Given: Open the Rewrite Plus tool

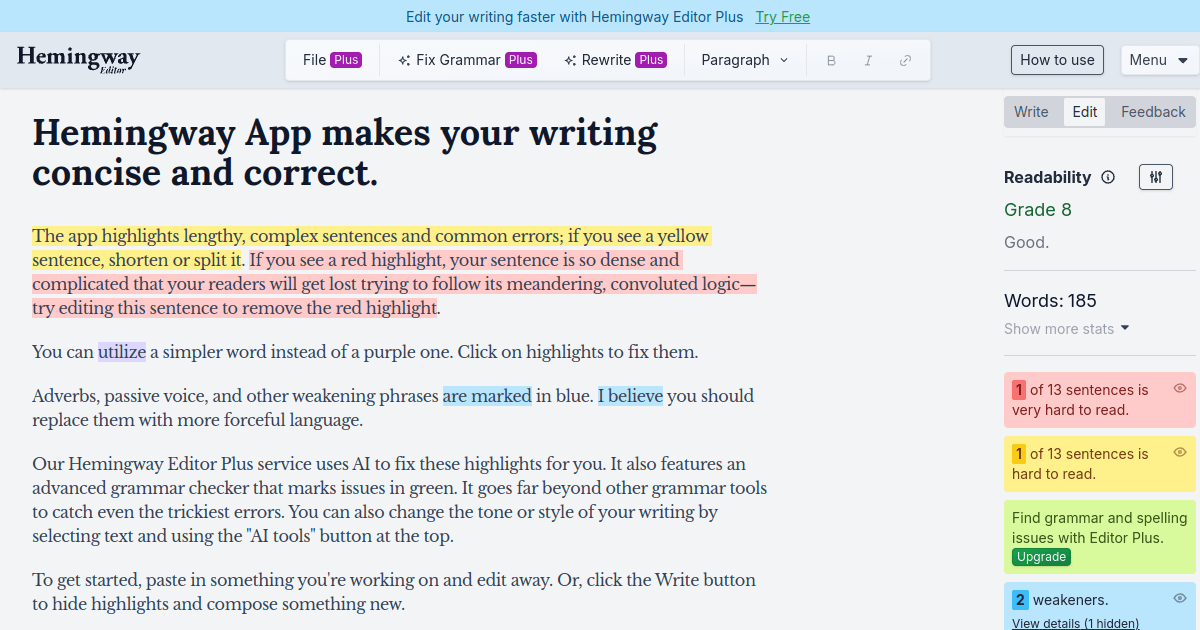Looking at the screenshot, I should [x=615, y=60].
